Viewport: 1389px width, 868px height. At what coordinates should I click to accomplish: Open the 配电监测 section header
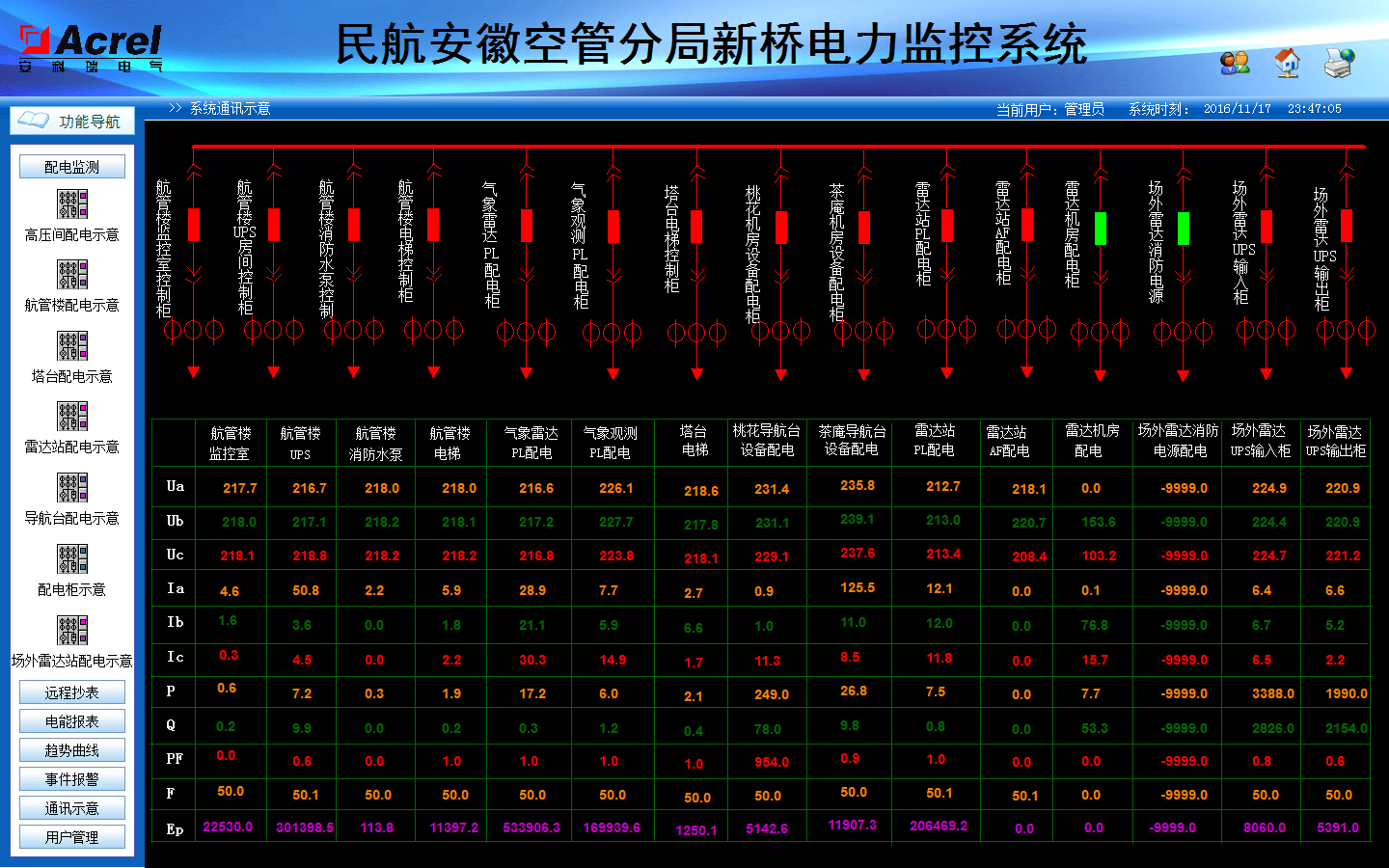(71, 165)
